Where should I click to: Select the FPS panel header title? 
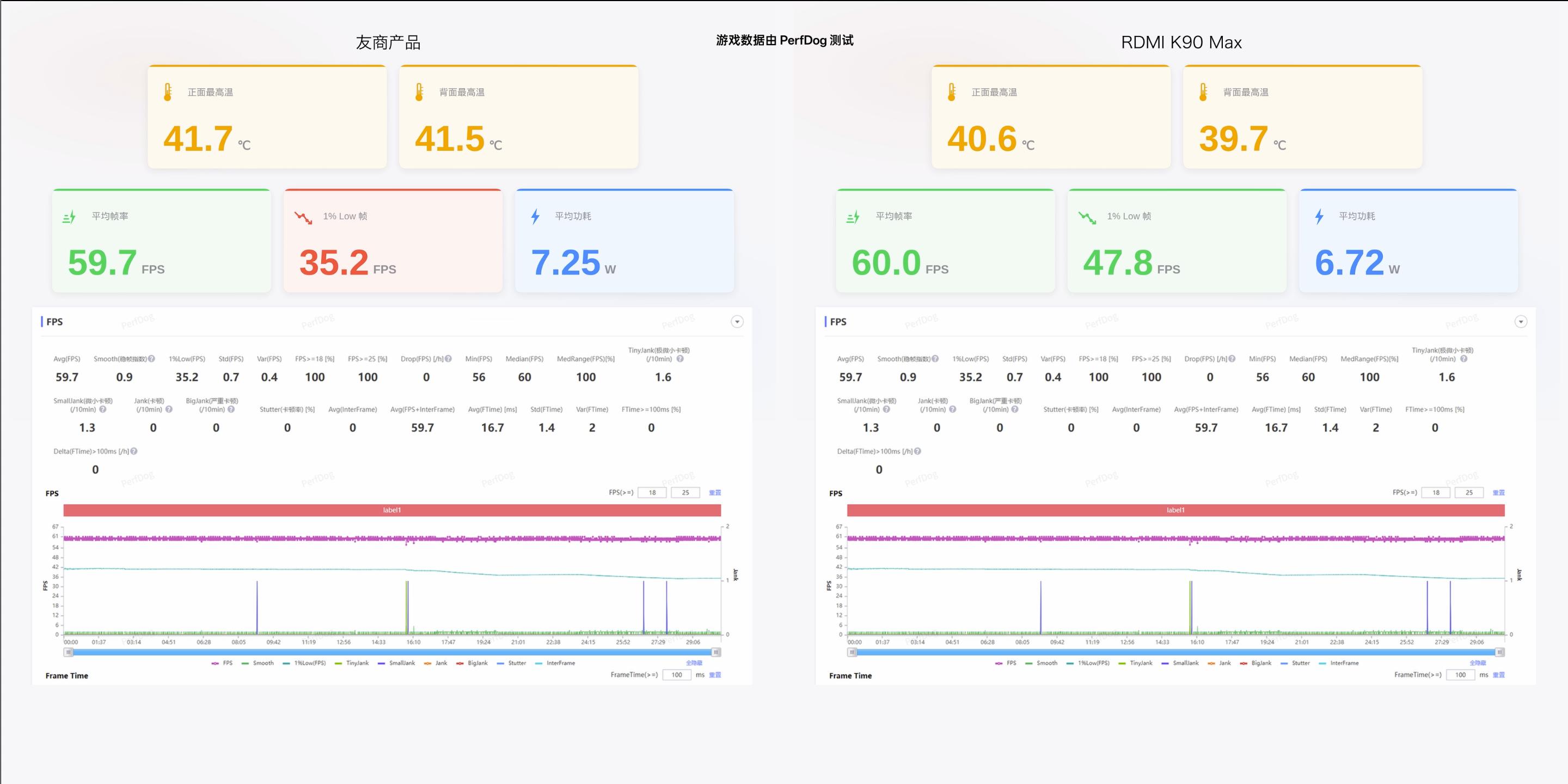click(x=54, y=321)
